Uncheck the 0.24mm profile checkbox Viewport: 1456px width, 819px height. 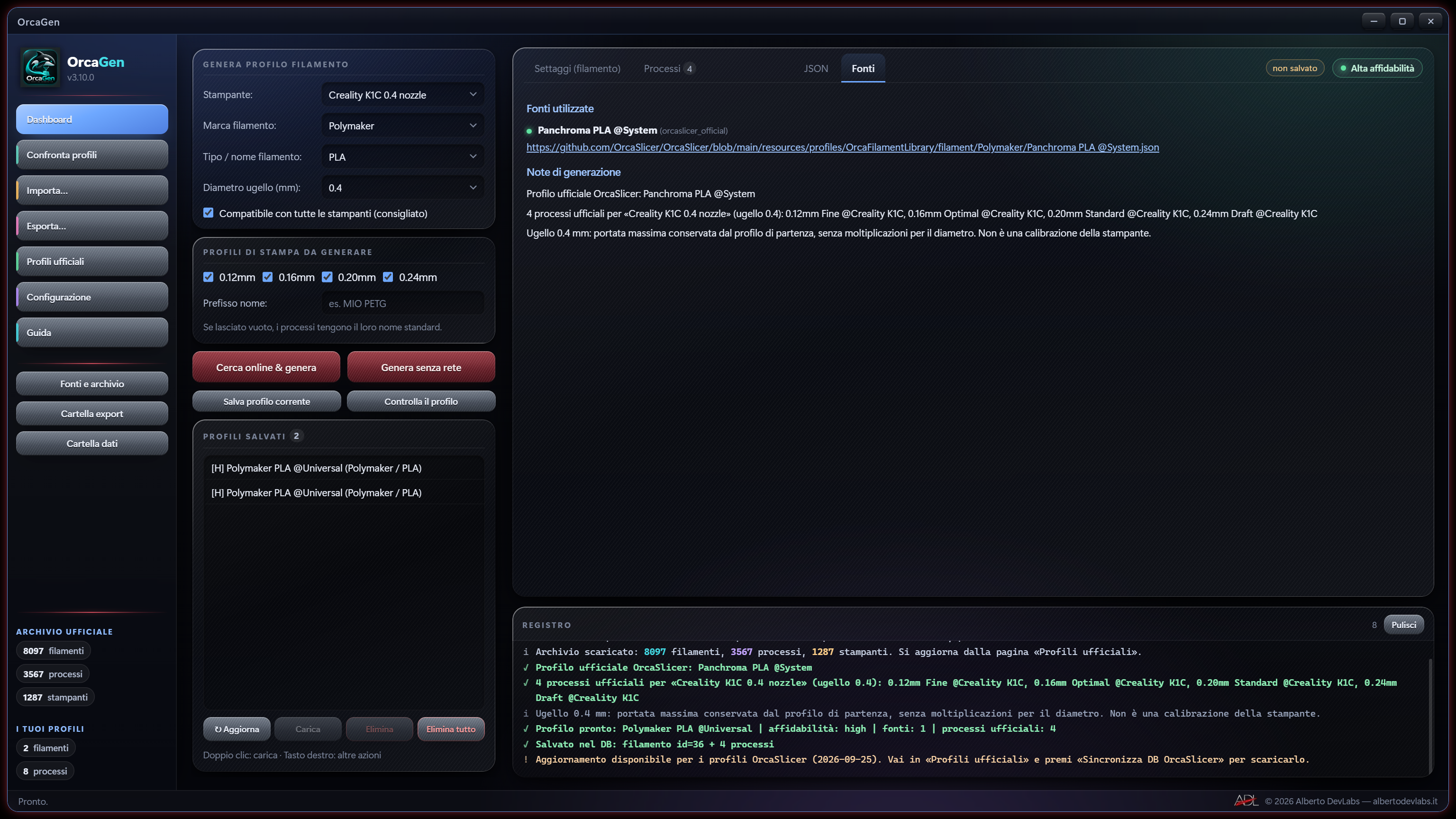click(388, 277)
